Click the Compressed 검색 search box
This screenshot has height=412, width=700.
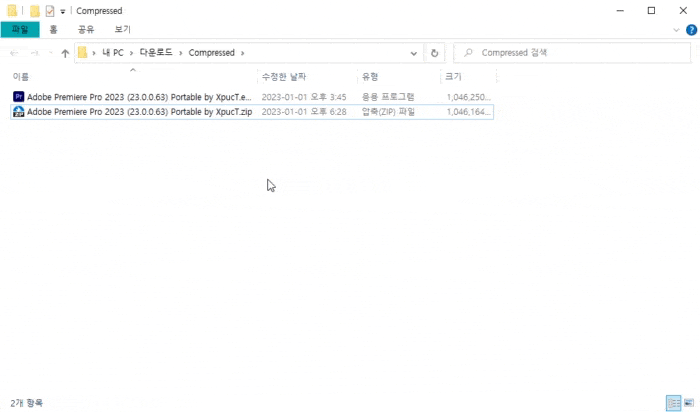point(572,53)
